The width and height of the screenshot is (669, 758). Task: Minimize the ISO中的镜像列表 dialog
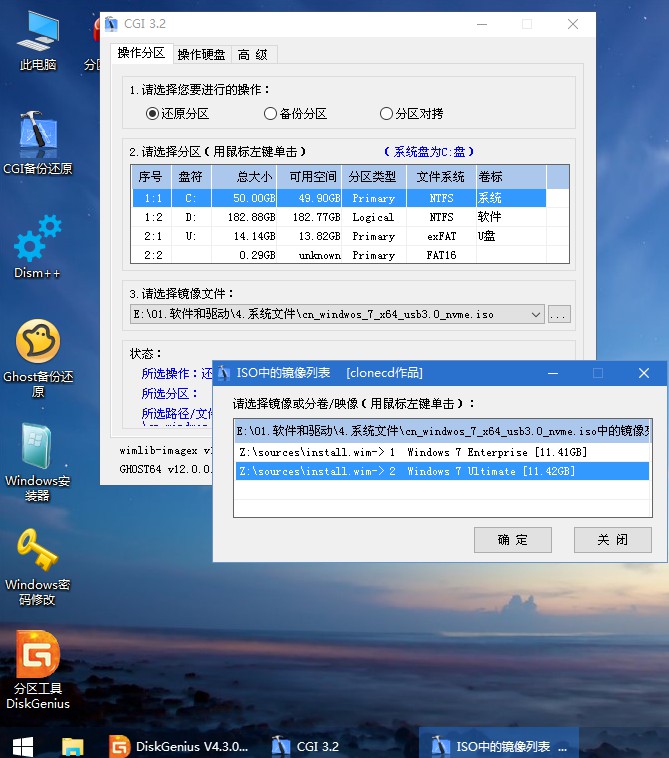point(553,373)
